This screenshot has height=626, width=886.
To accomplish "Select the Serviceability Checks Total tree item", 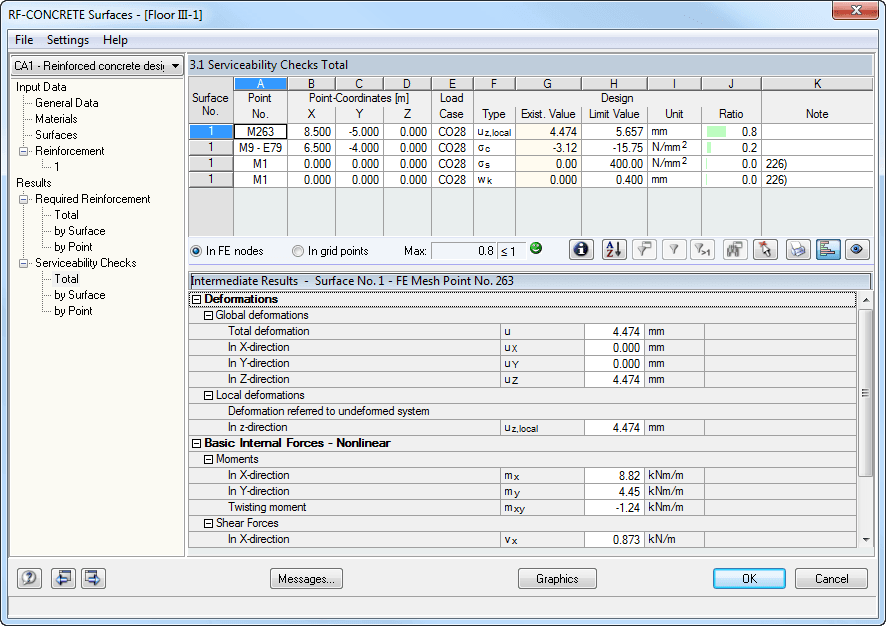I will coord(69,279).
